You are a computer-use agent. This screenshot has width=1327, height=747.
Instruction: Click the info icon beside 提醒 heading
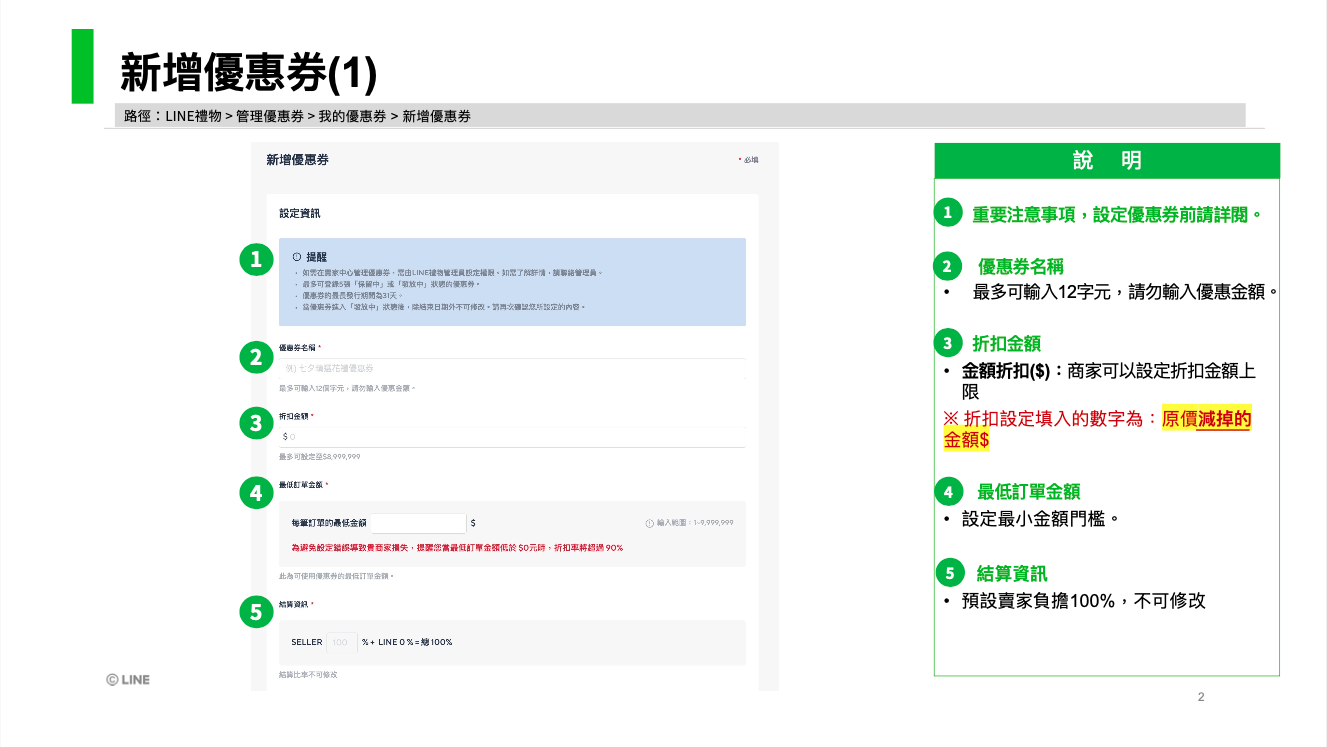[x=296, y=257]
